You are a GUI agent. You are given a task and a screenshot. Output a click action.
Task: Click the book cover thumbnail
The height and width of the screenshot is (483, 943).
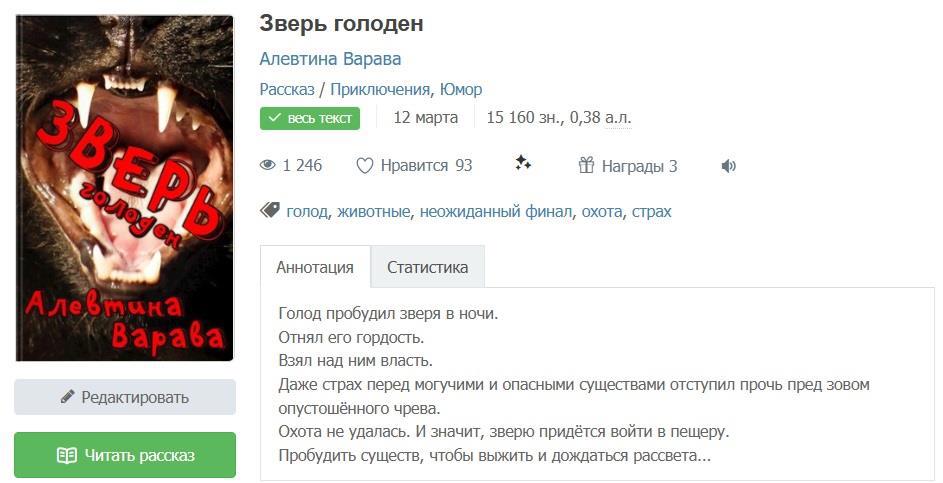click(x=125, y=188)
